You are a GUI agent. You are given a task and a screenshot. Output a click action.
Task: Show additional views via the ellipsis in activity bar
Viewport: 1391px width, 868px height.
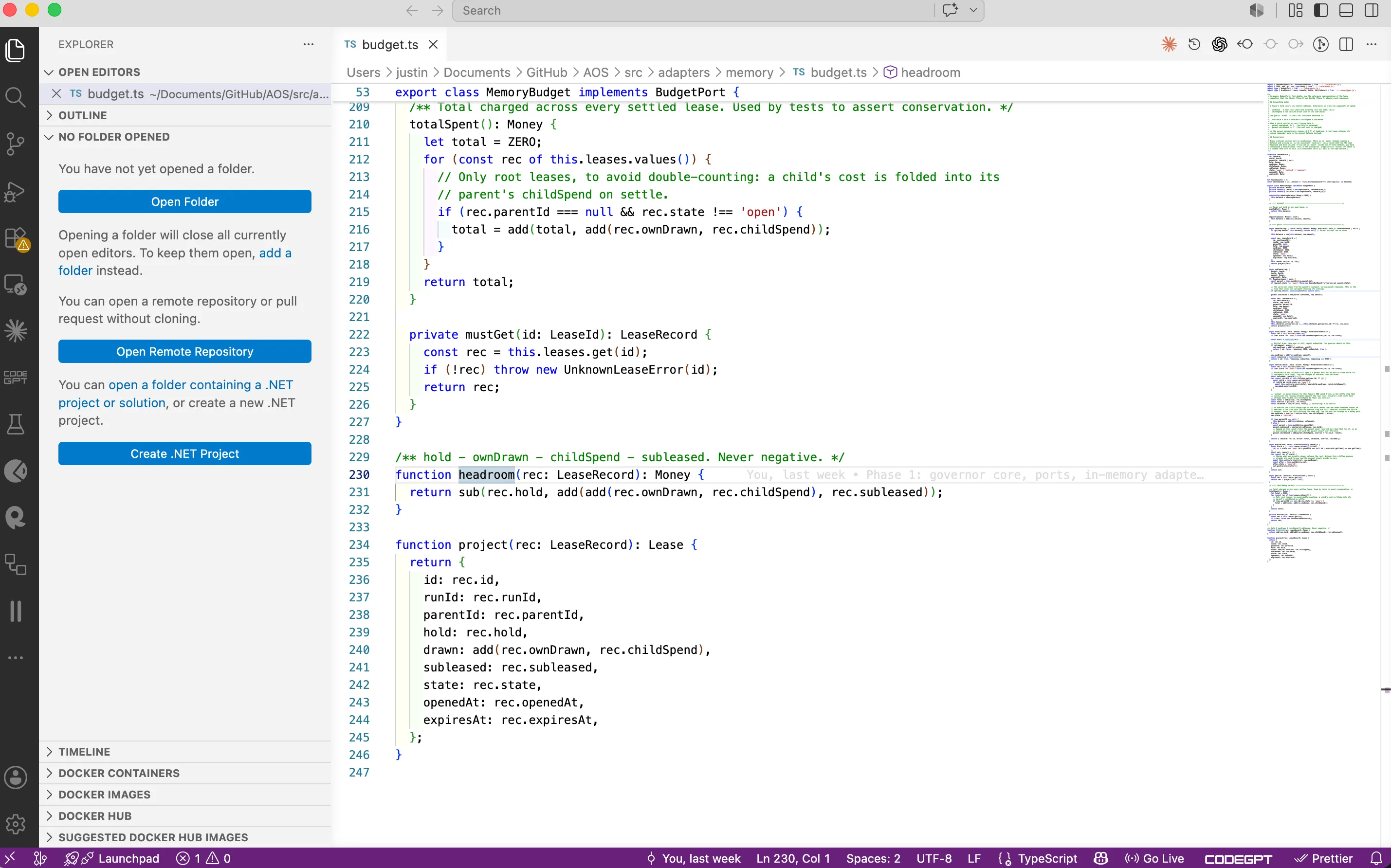(16, 658)
